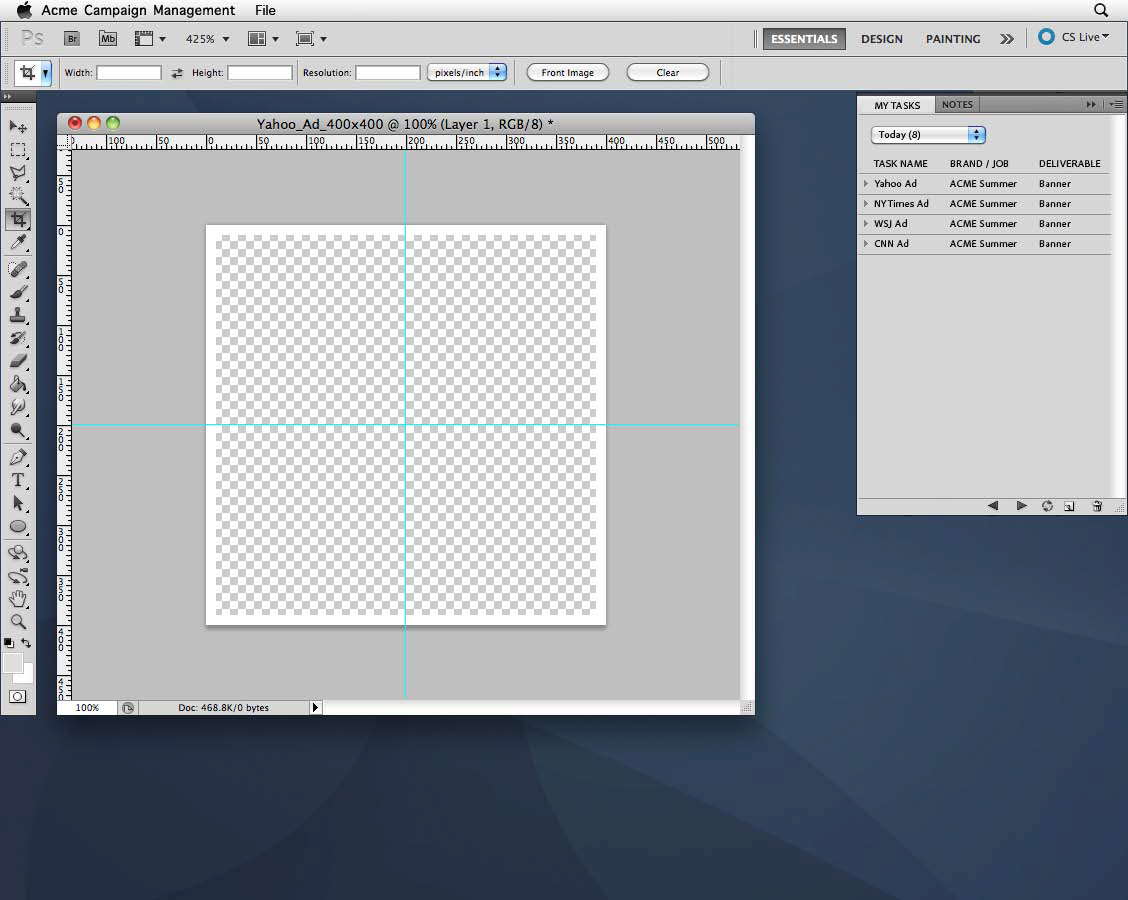The height and width of the screenshot is (900, 1128).
Task: Select the Polygonal Lasso tool
Action: (18, 173)
